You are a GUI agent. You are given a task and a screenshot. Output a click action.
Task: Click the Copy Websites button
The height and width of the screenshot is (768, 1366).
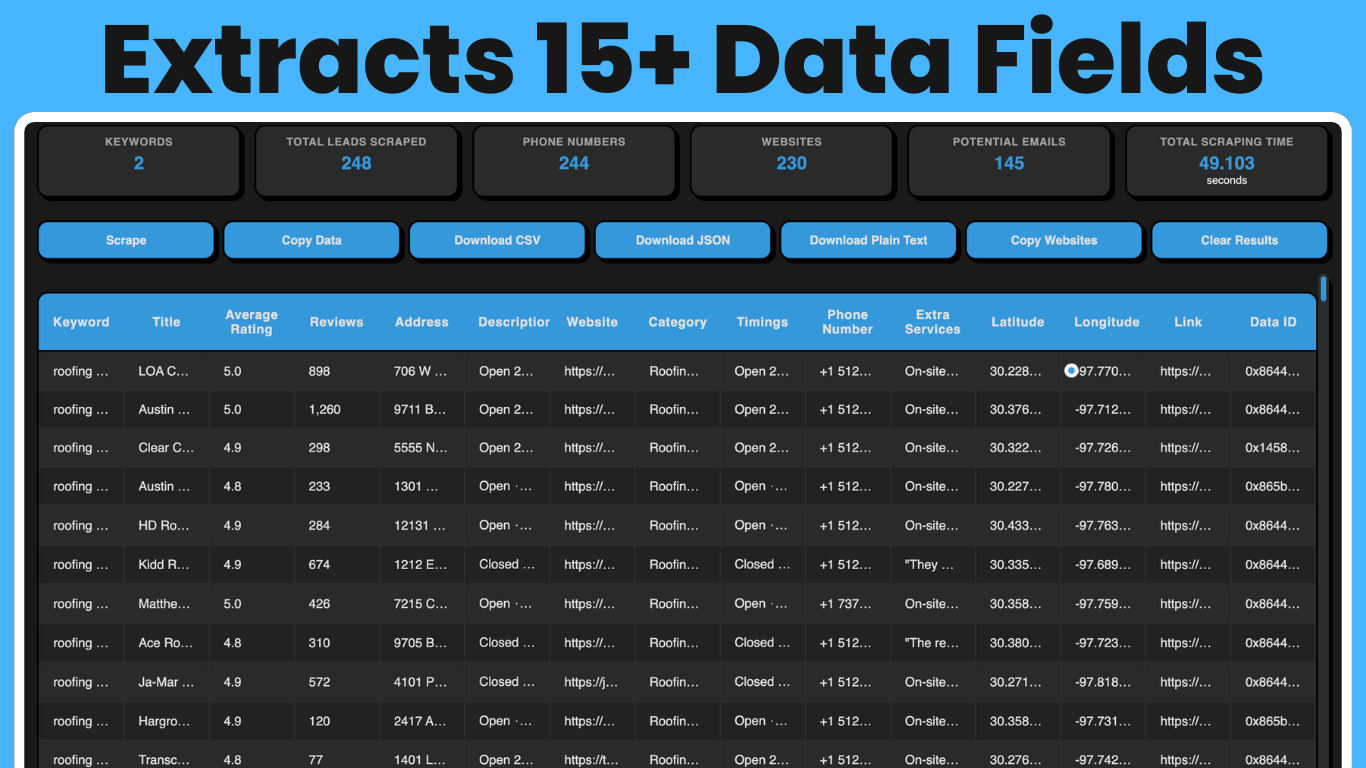tap(1054, 240)
